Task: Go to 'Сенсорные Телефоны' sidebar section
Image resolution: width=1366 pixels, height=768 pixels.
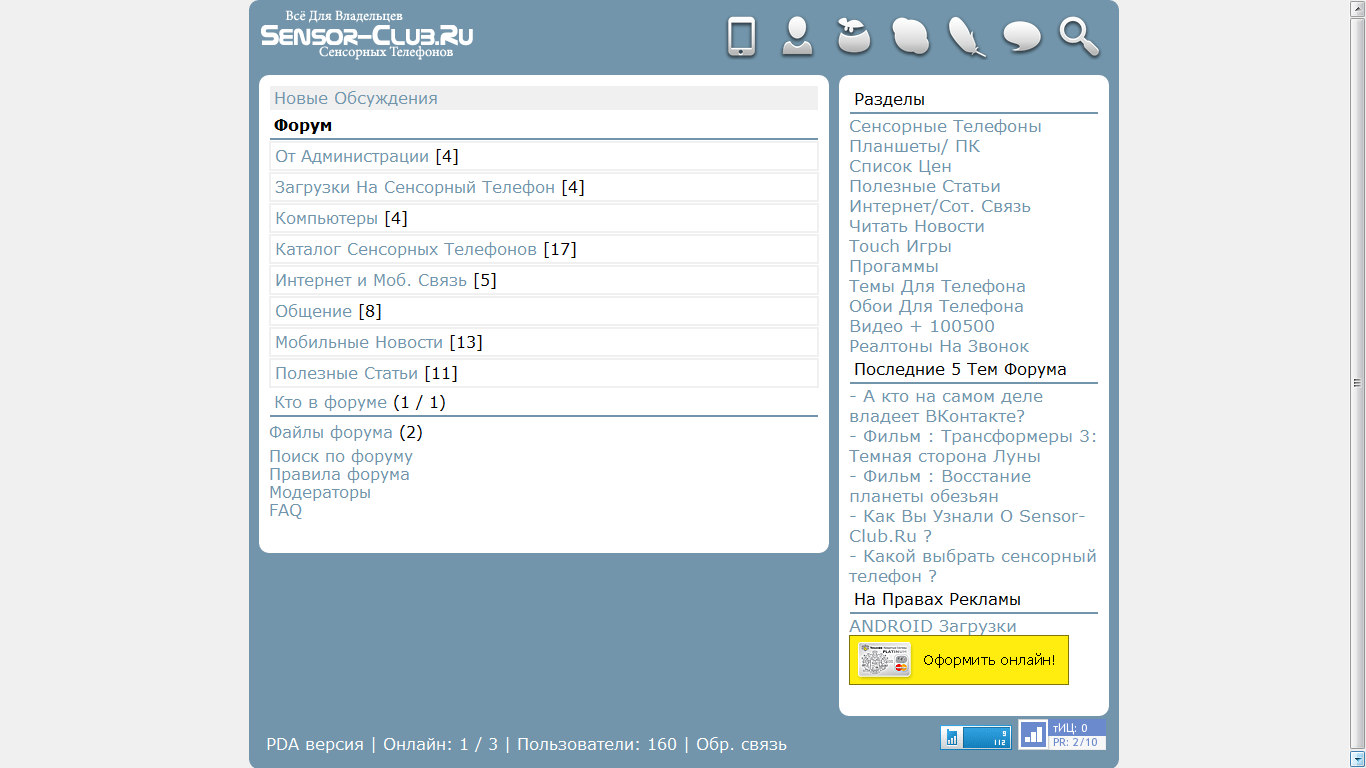Action: tap(945, 126)
